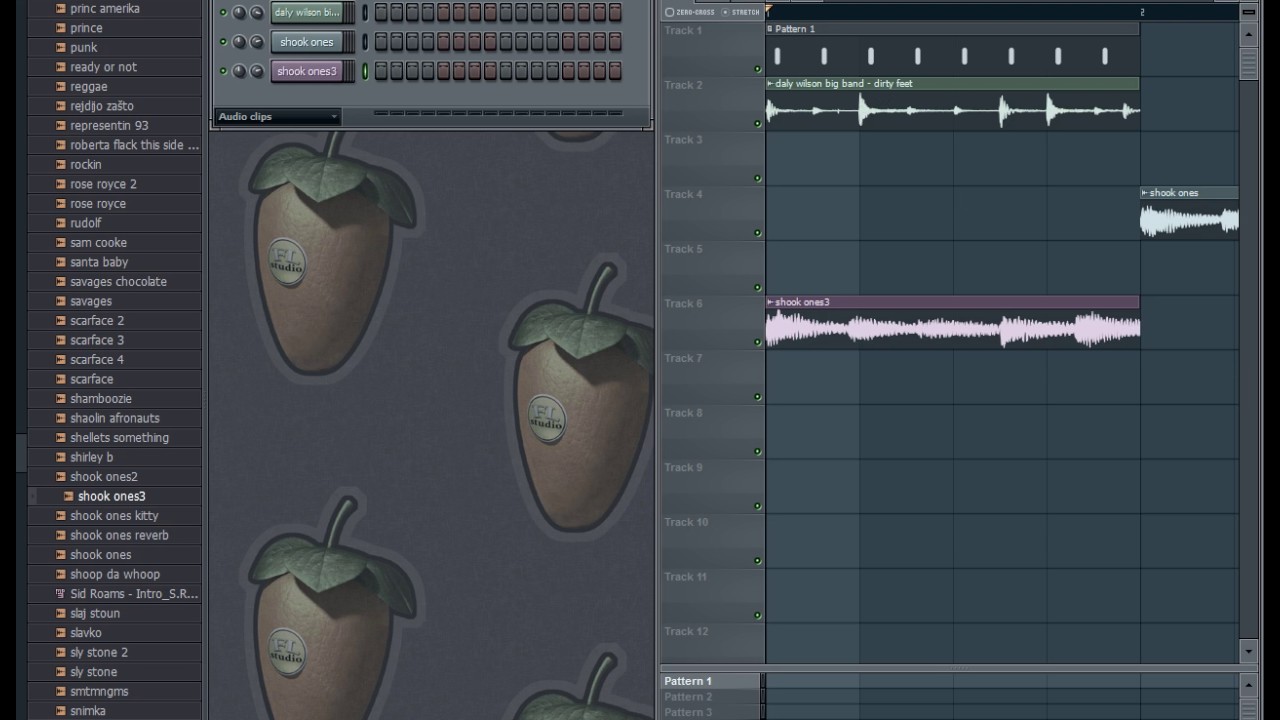
Task: Mute playlist Track 1
Action: click(x=757, y=69)
